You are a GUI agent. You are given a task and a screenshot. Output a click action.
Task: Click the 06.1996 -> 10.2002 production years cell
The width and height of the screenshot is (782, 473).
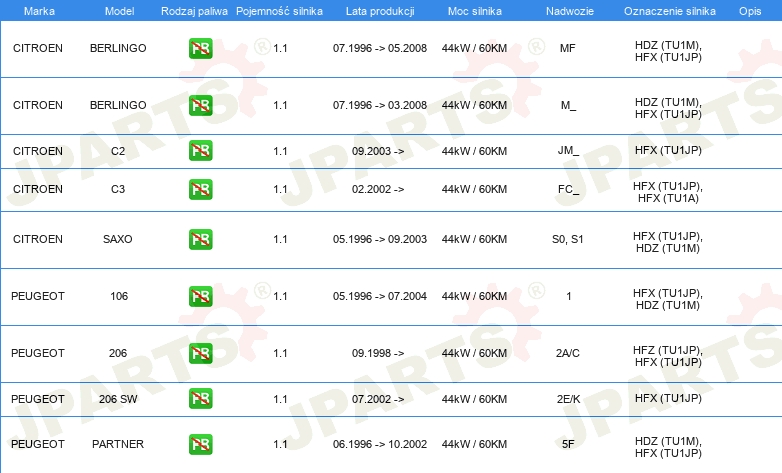coord(380,444)
